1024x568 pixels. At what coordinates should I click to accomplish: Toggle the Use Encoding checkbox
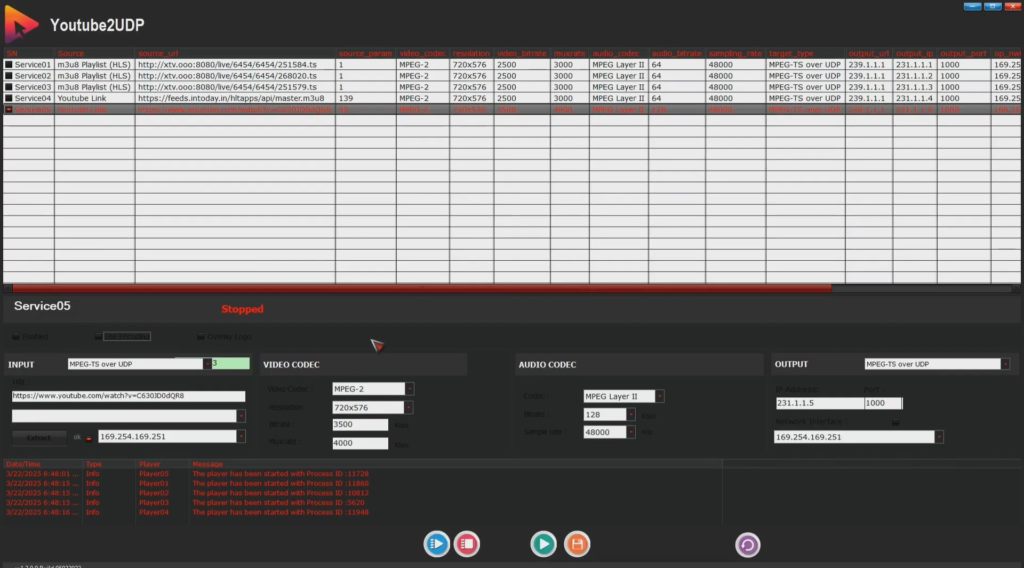(x=98, y=337)
